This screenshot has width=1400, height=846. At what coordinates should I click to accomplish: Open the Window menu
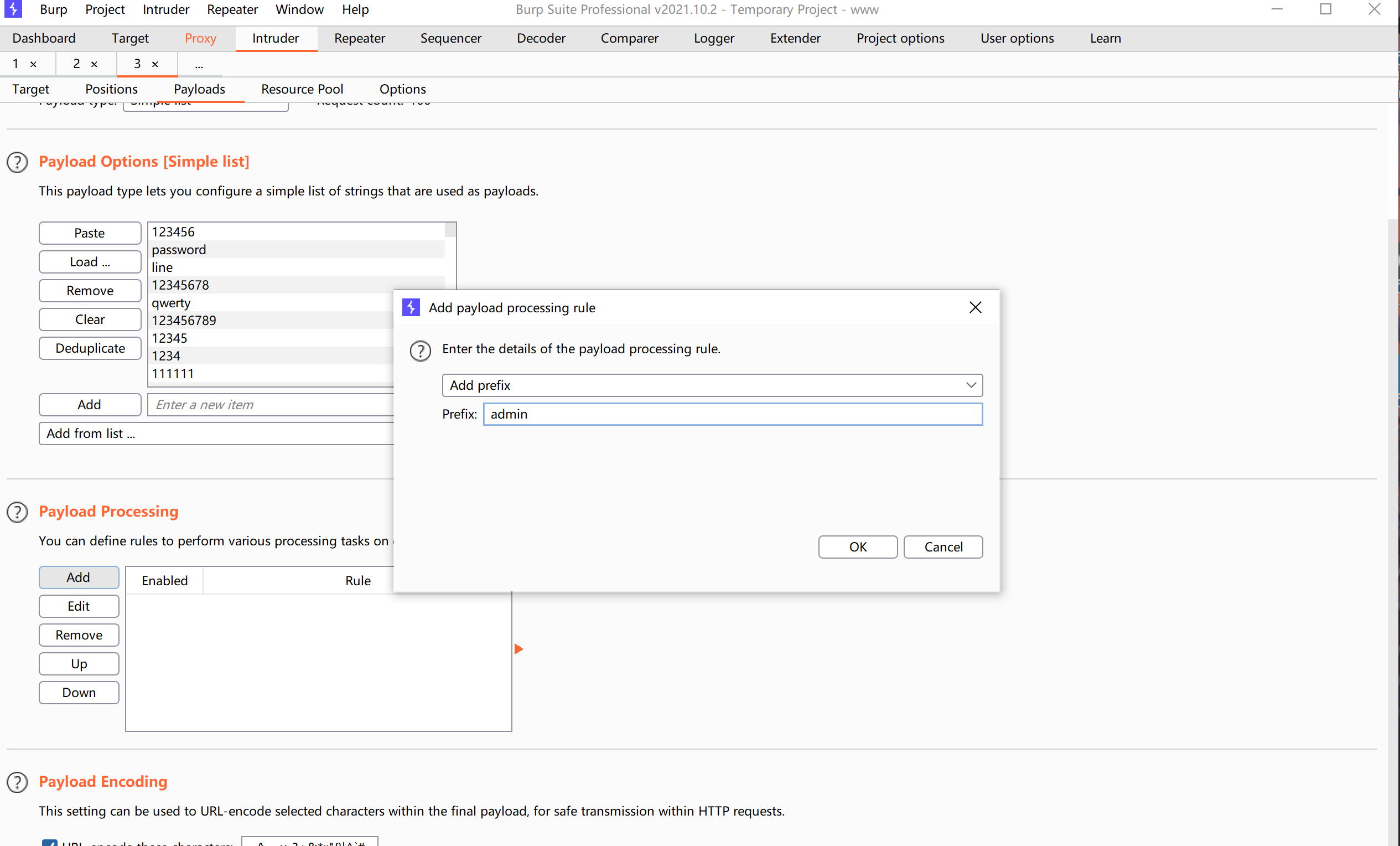(x=299, y=9)
